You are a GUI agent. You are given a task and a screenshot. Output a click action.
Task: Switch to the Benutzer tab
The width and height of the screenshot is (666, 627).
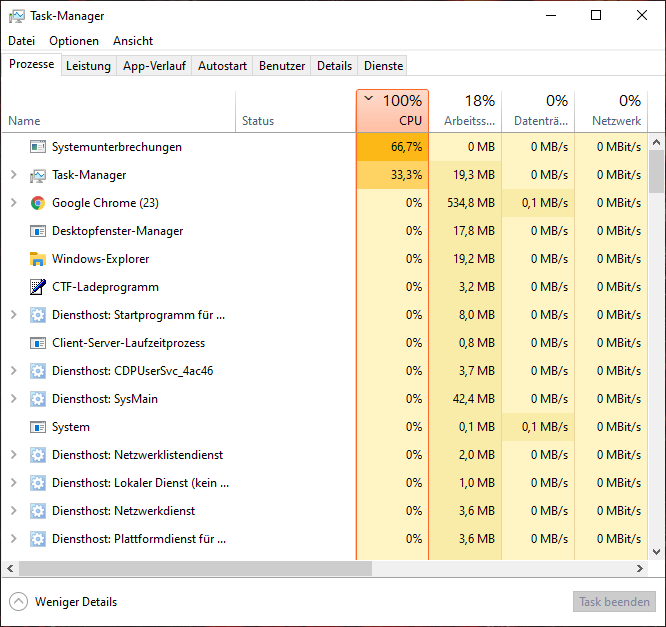click(282, 66)
